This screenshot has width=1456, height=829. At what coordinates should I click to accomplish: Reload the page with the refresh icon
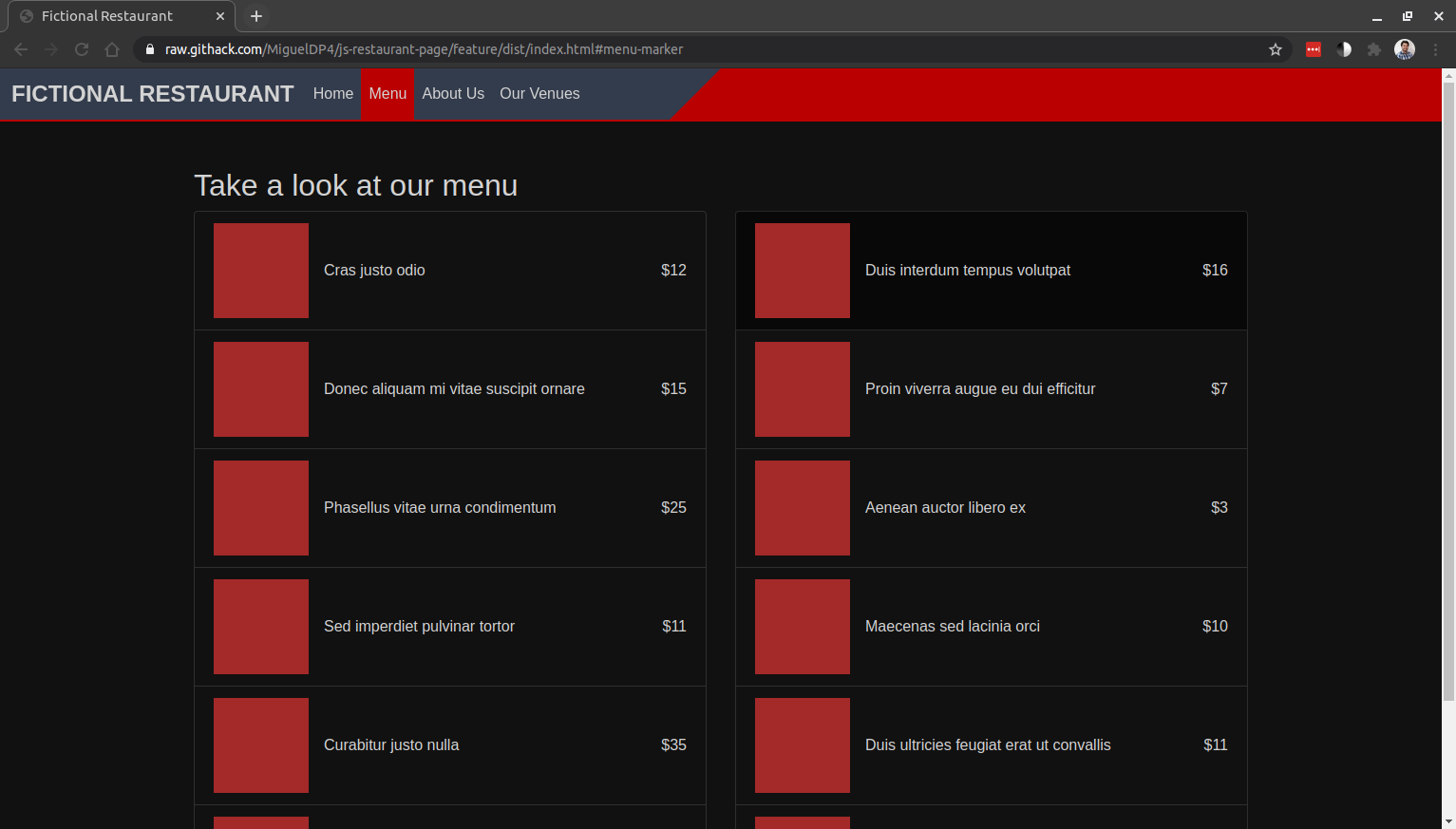82,49
